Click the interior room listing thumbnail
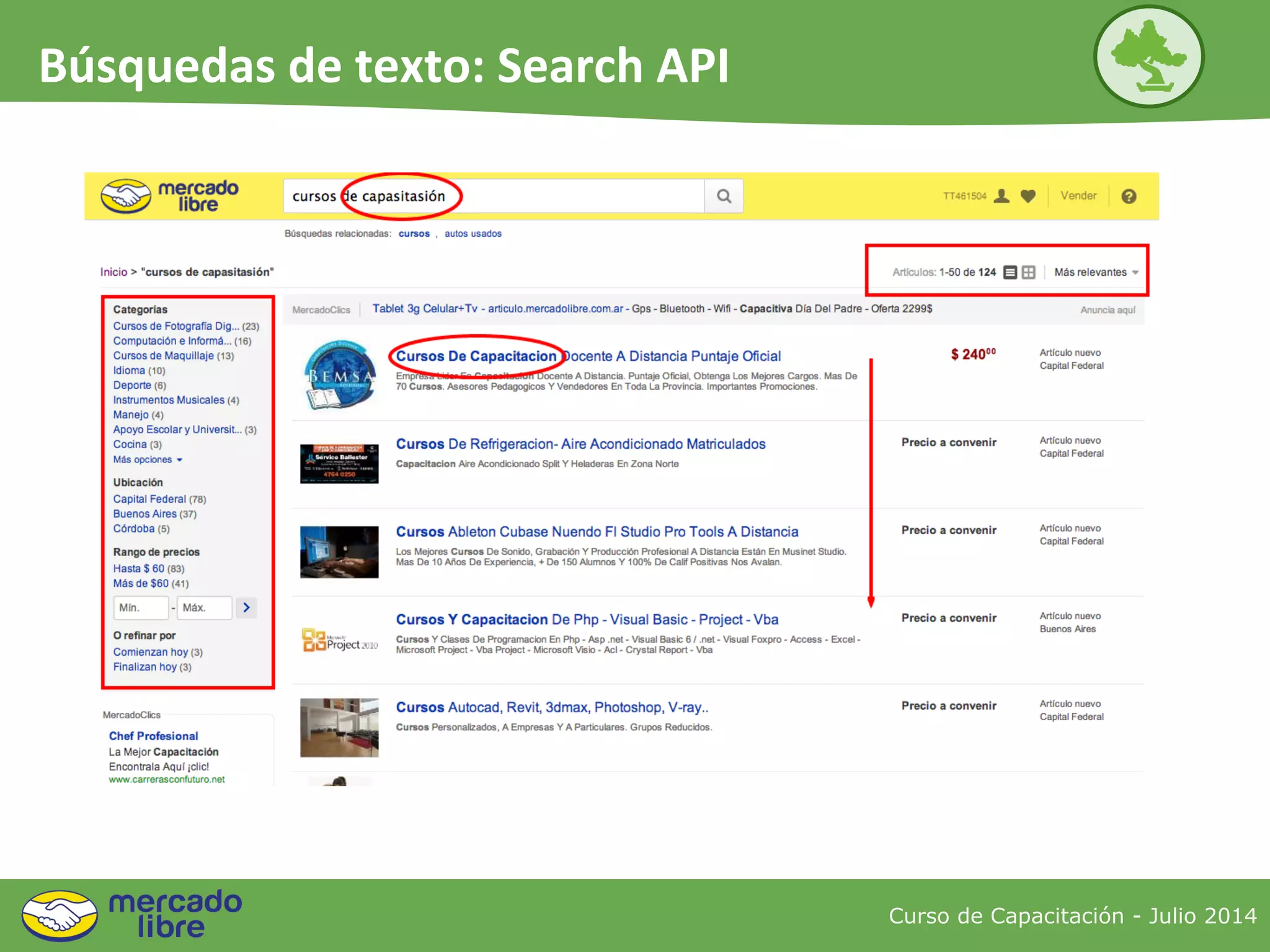This screenshot has width=1270, height=952. [x=339, y=728]
